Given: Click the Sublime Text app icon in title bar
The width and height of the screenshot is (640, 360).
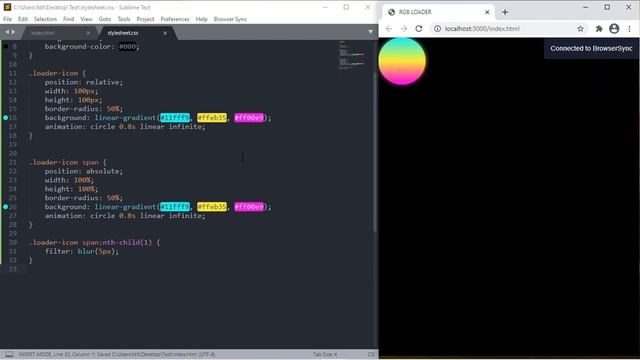Looking at the screenshot, I should [x=7, y=7].
